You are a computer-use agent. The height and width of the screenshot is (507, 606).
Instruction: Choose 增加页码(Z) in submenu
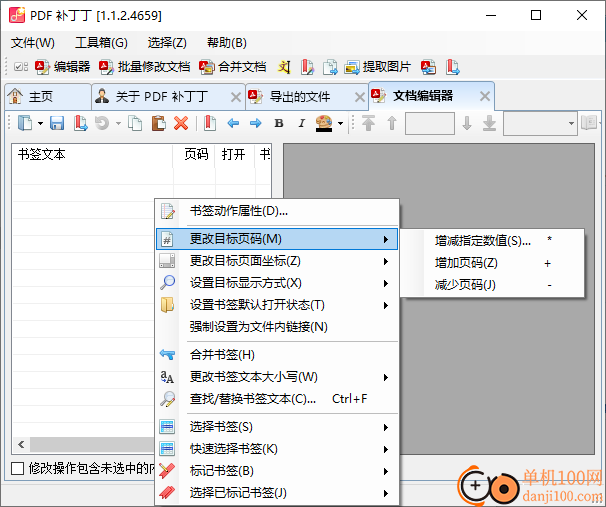coord(492,263)
